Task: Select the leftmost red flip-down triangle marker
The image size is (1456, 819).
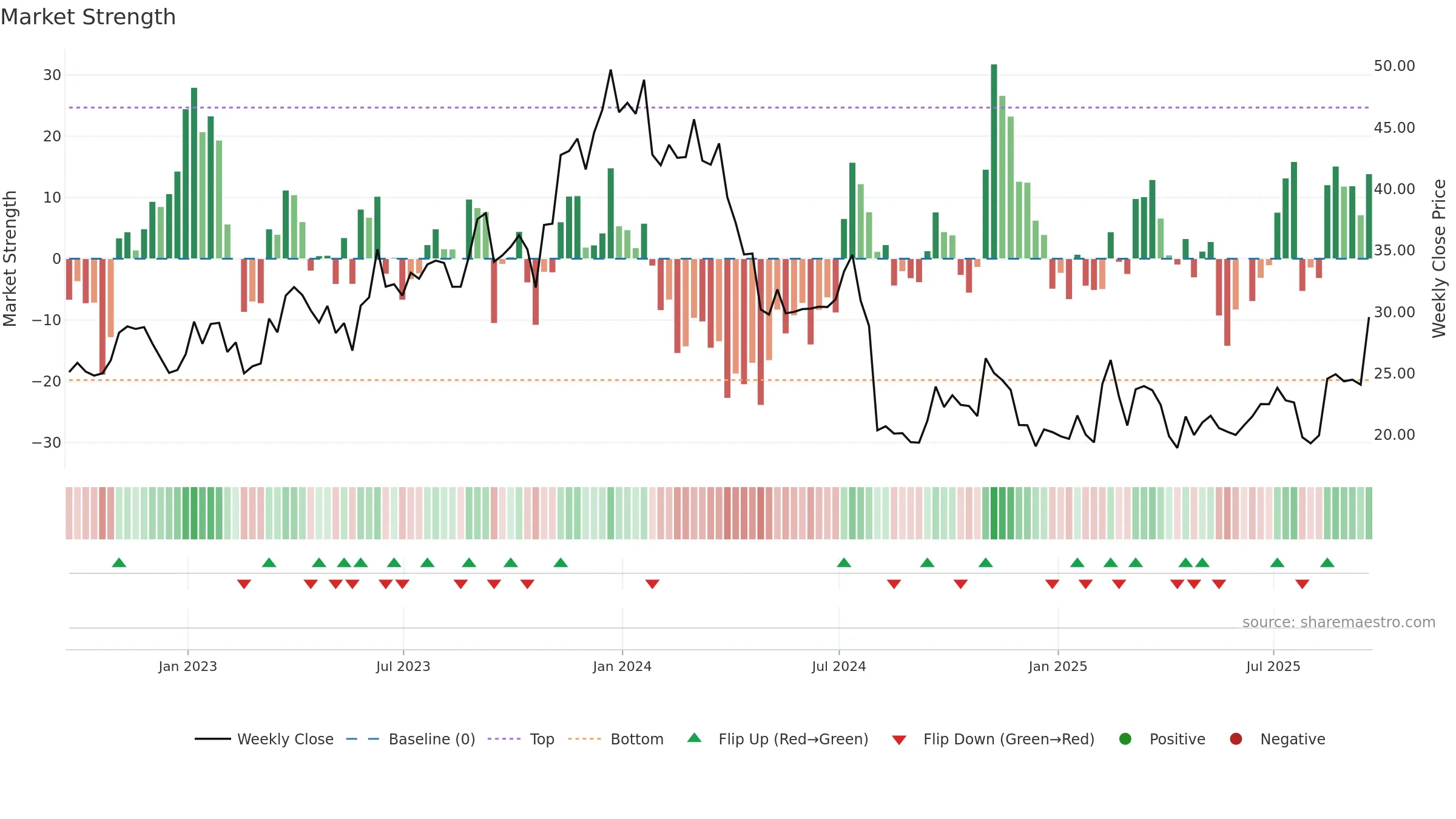Action: pos(244,584)
